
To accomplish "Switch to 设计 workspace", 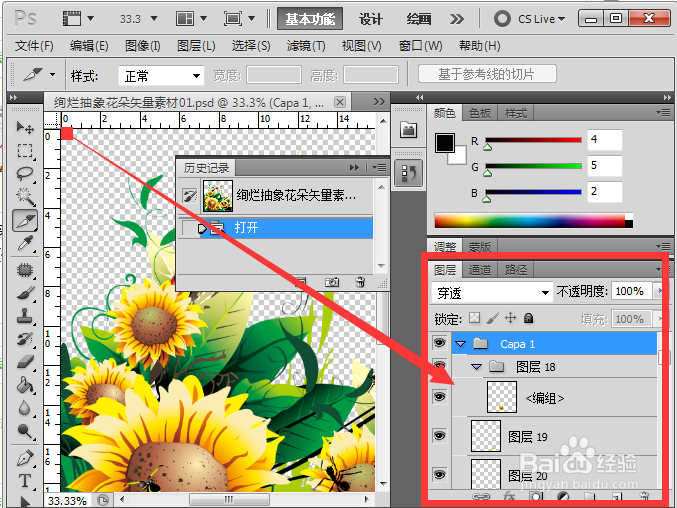I will (370, 19).
